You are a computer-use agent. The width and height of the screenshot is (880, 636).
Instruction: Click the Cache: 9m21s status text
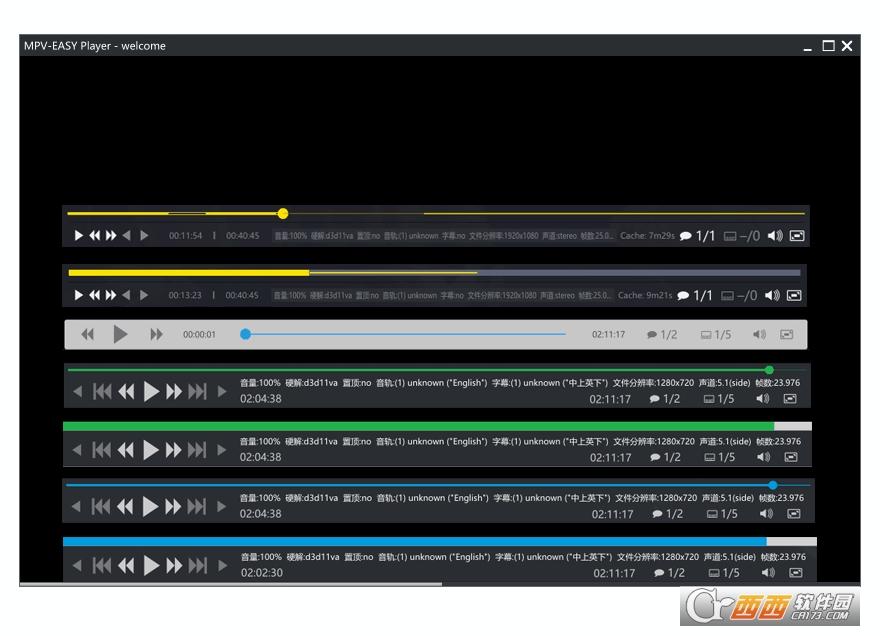click(645, 295)
